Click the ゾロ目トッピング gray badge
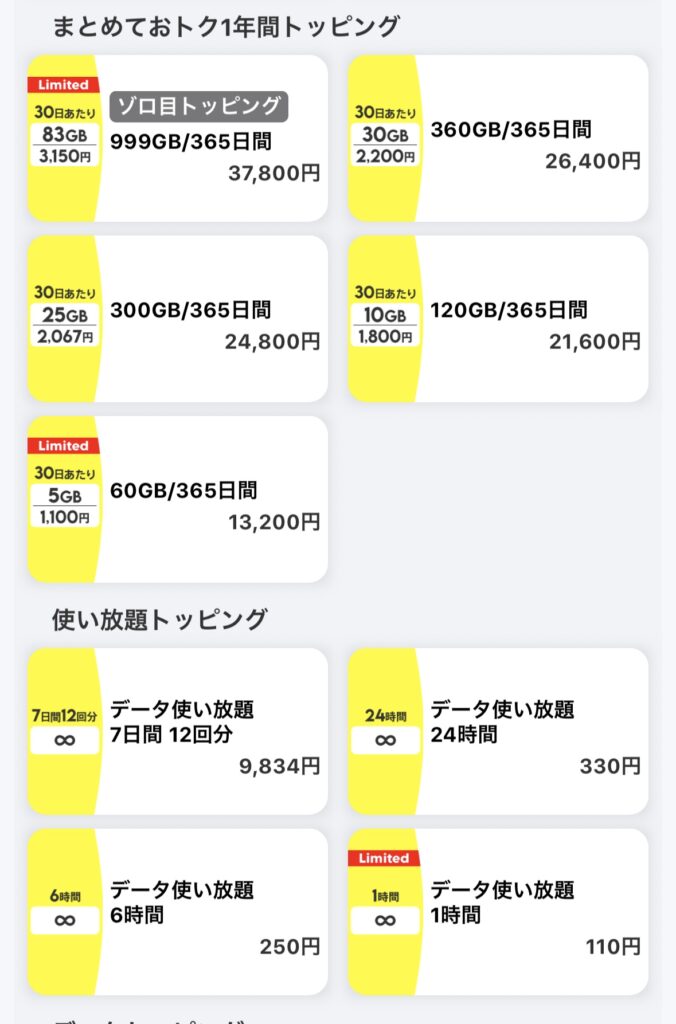This screenshot has width=676, height=1024. pos(198,106)
